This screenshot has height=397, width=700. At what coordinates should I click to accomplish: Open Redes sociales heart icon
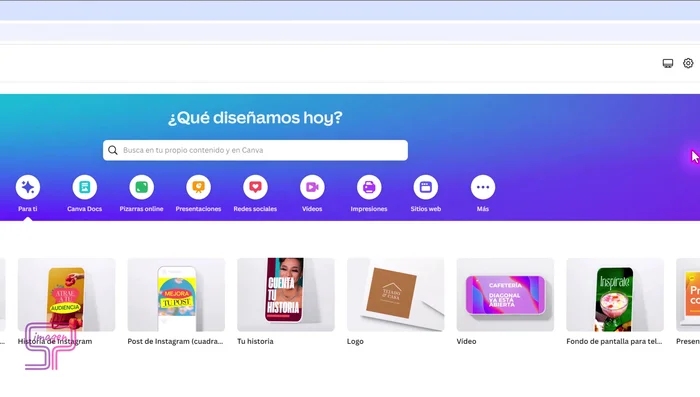click(255, 187)
